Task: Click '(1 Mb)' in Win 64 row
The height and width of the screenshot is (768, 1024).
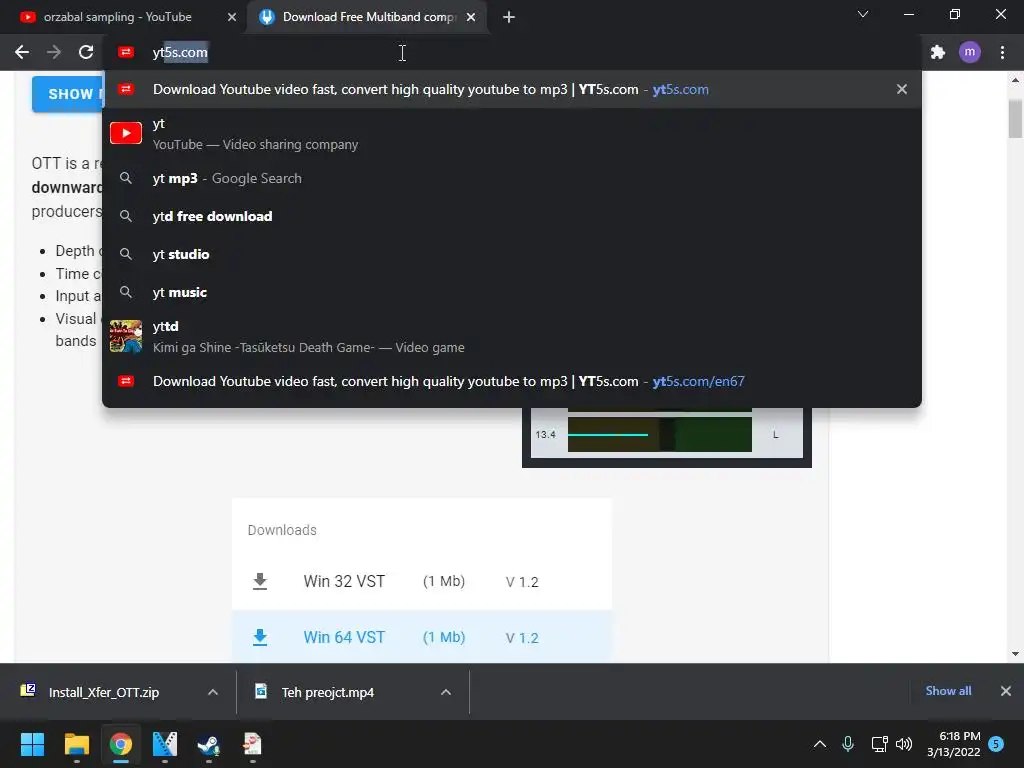Action: (x=444, y=637)
